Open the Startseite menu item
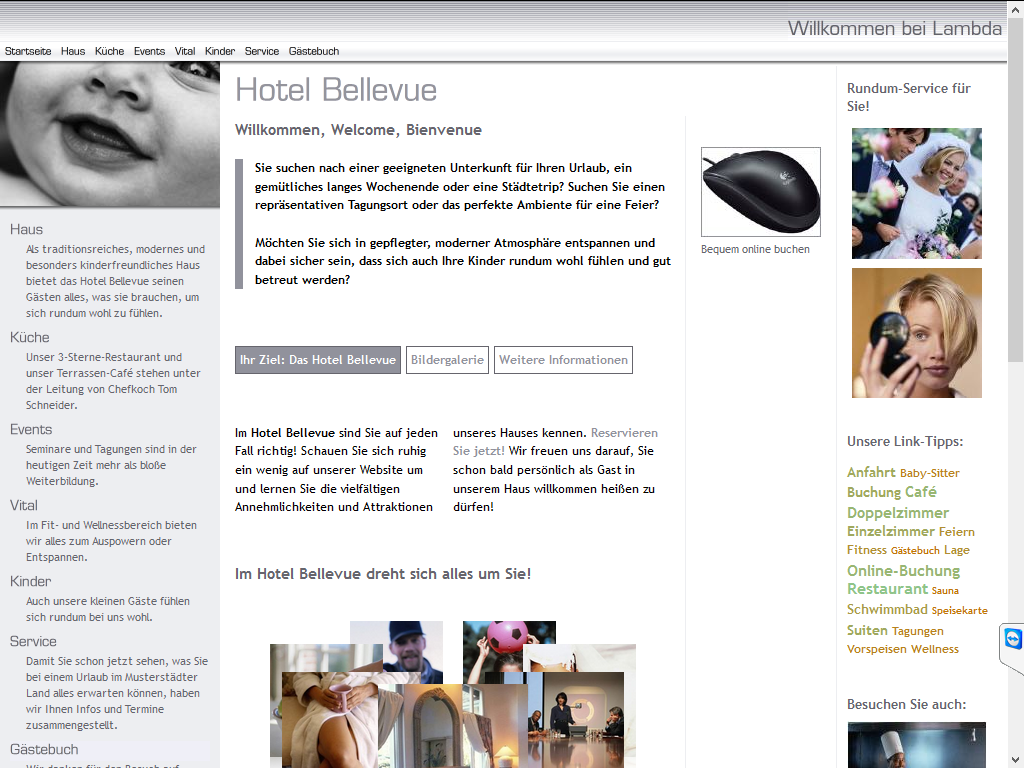The width and height of the screenshot is (1024, 768). [x=28, y=51]
